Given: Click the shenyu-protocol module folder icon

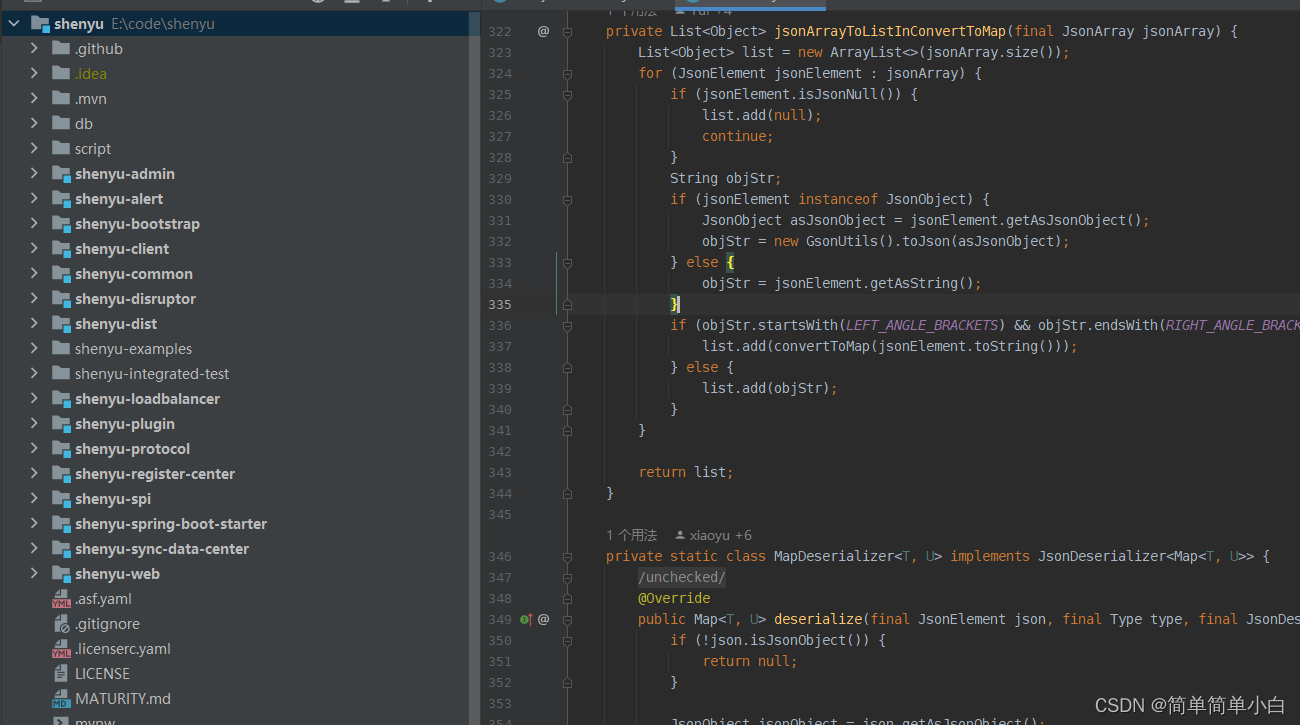Looking at the screenshot, I should click(x=60, y=449).
